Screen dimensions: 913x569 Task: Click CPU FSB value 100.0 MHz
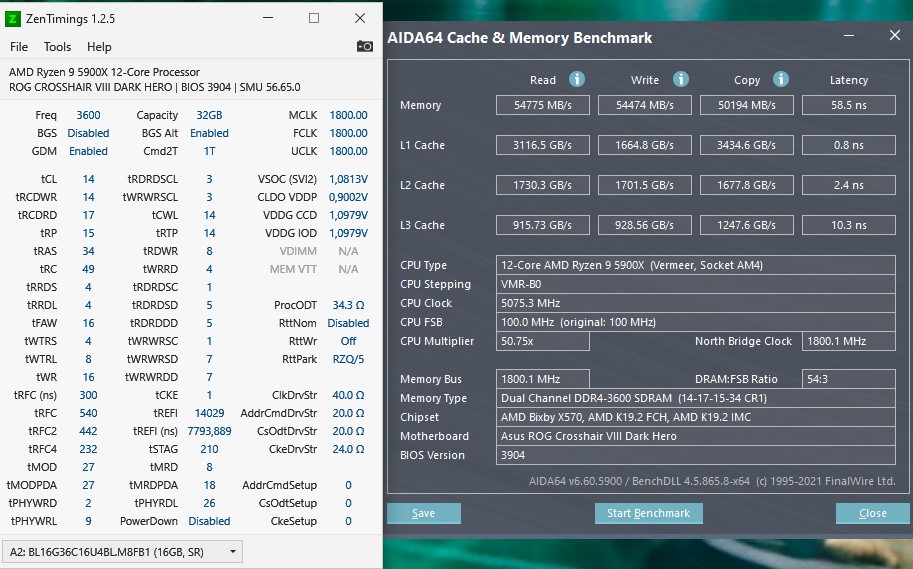(x=696, y=322)
